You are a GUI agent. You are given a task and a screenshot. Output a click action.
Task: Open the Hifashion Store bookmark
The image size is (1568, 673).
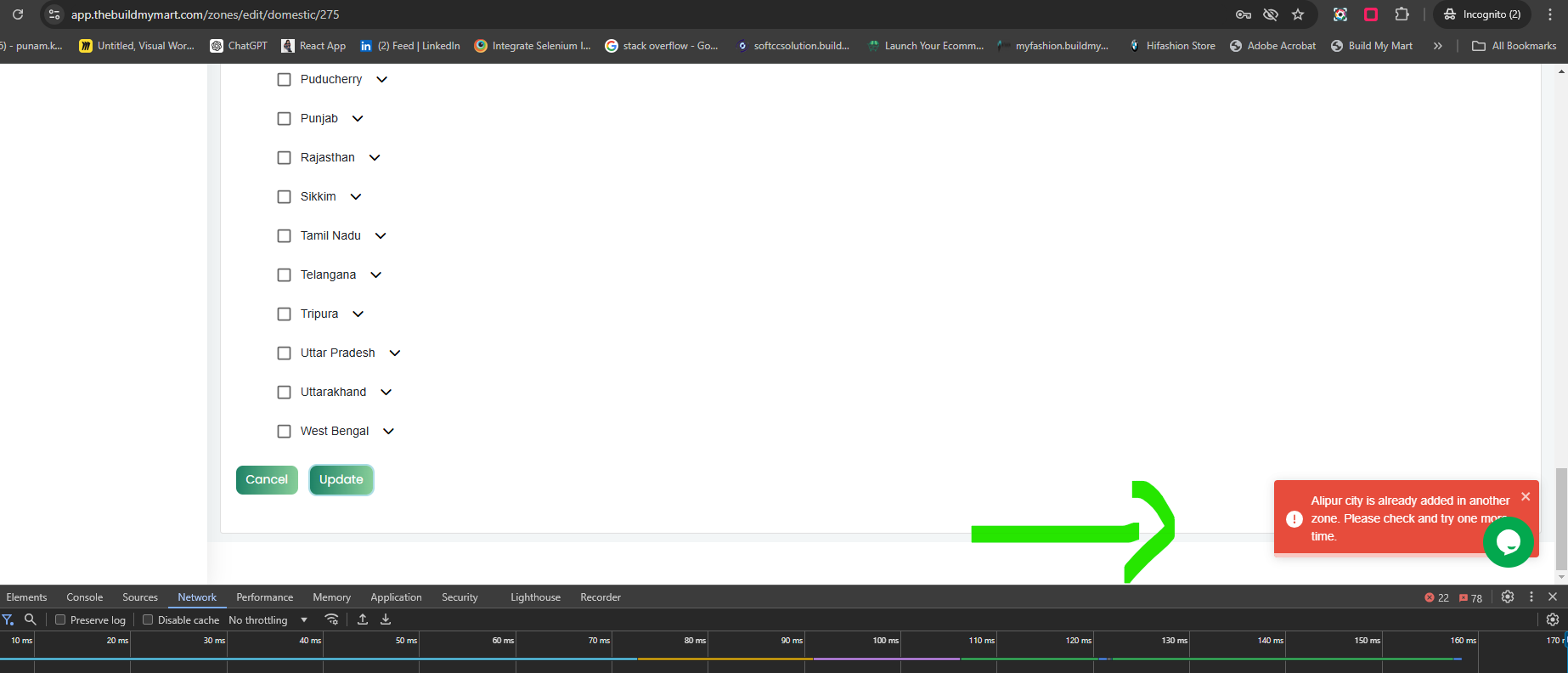[1171, 46]
